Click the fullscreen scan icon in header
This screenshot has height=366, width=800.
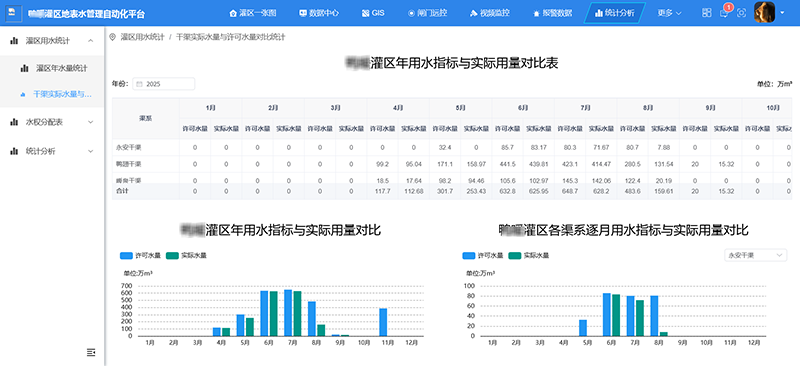coord(742,13)
